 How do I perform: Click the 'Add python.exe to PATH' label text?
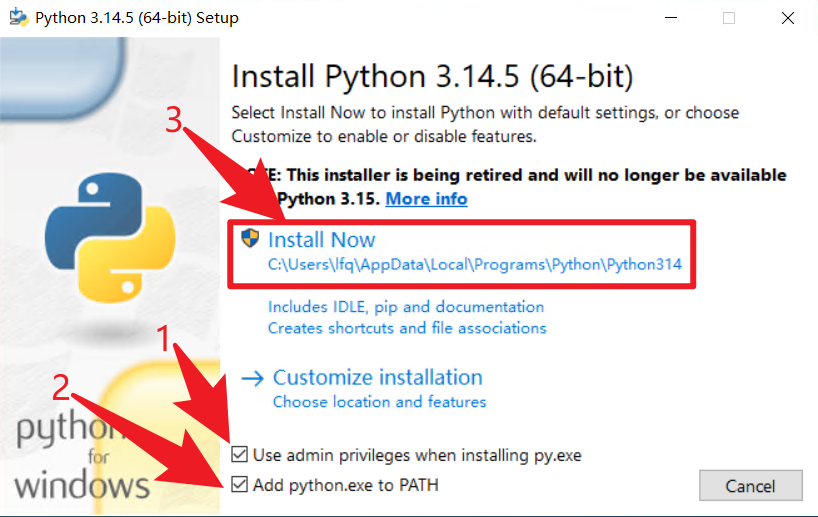[345, 485]
